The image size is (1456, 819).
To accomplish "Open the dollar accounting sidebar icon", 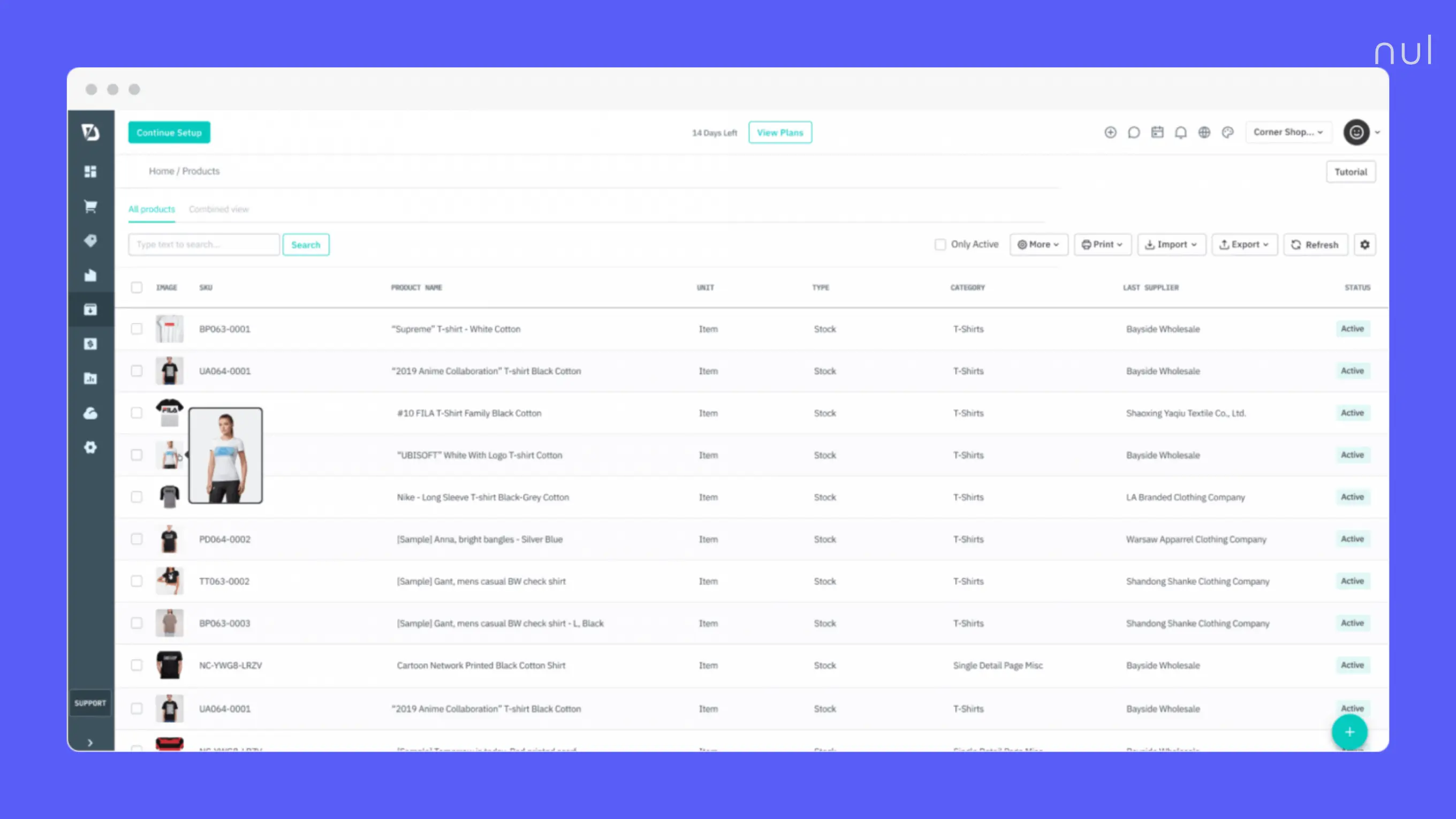I will point(90,344).
